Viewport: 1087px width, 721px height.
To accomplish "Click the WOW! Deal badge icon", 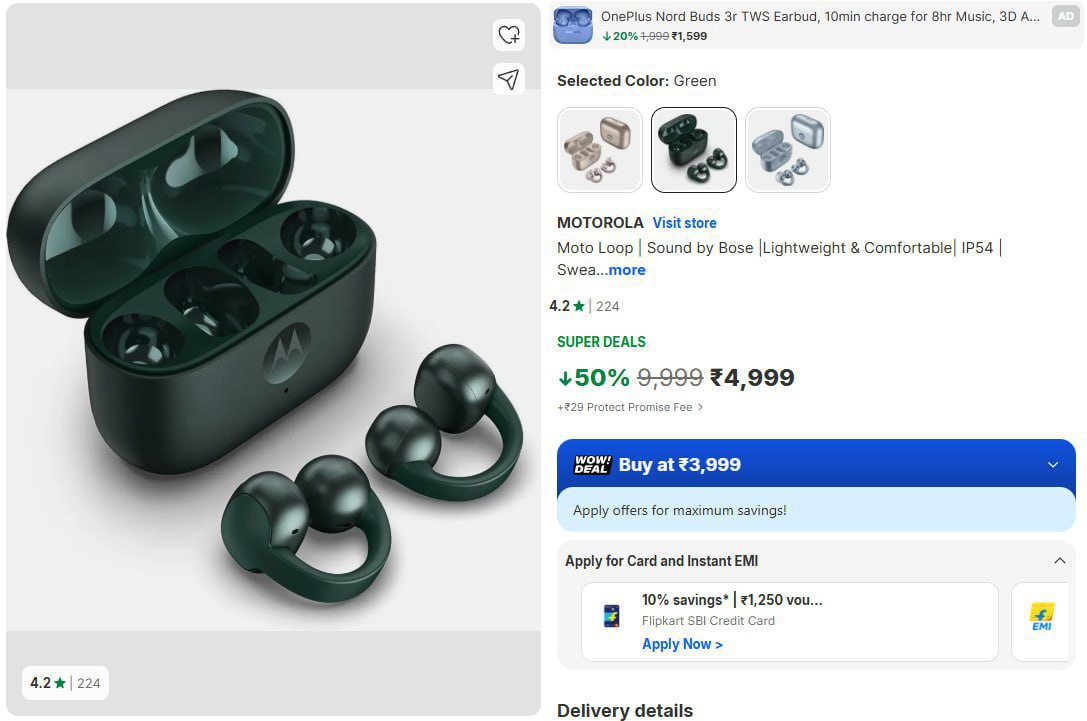I will (592, 464).
